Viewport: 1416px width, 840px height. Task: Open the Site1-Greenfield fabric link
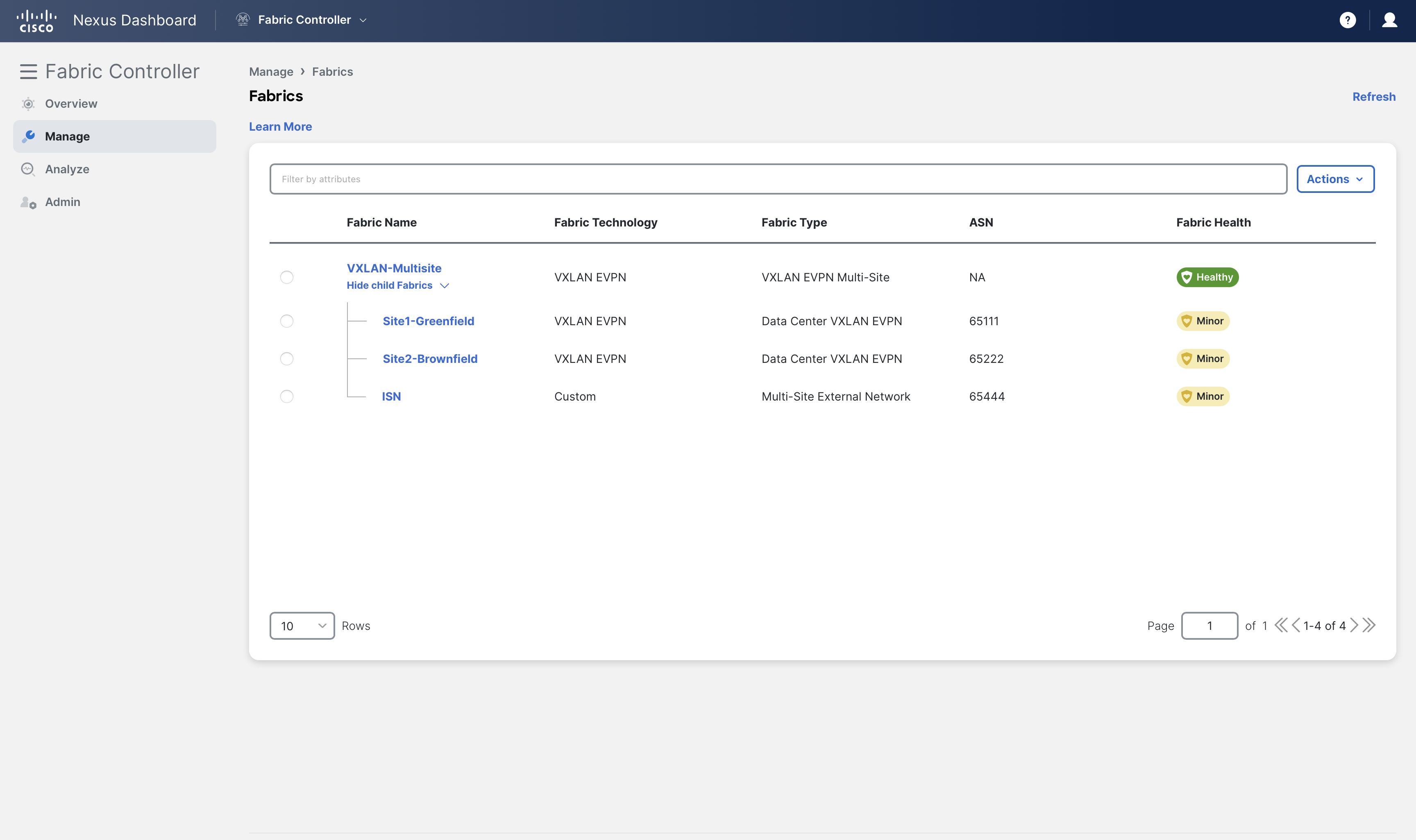click(x=429, y=321)
